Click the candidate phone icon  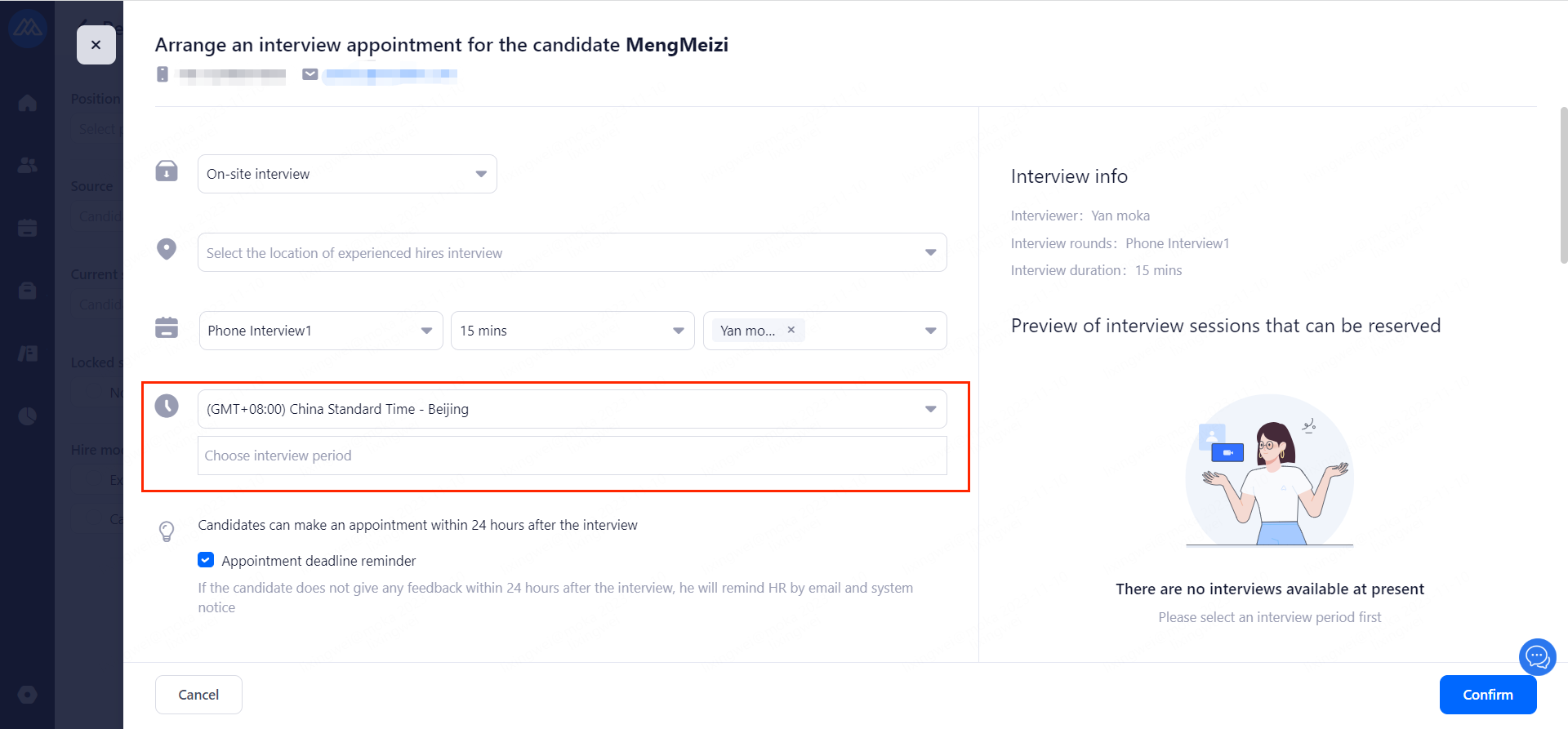[x=163, y=74]
